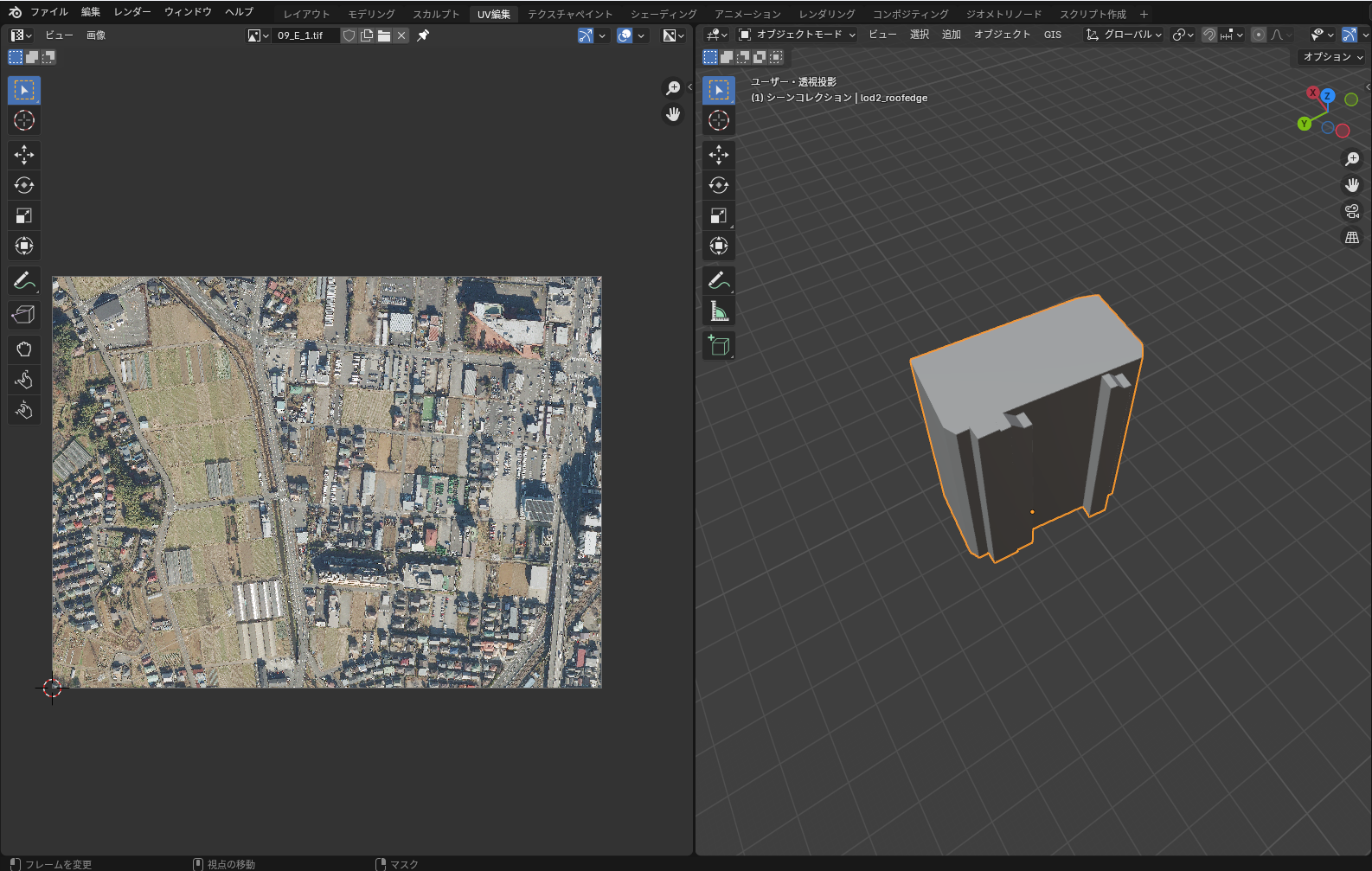The width and height of the screenshot is (1372, 871).
Task: Choose the Grab sculpt tool in the UV editor
Action: coord(24,349)
